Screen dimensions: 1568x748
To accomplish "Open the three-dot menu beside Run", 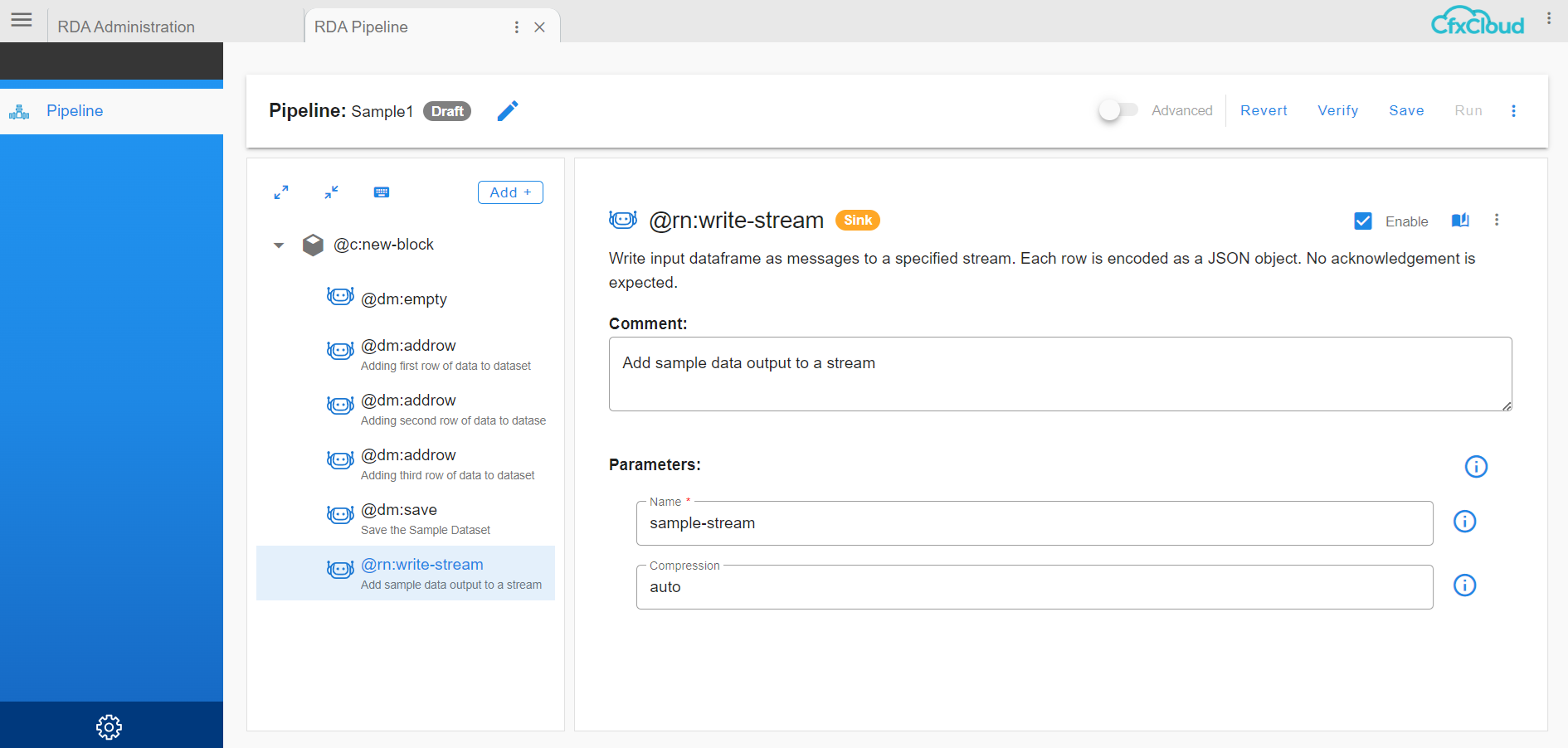I will click(x=1513, y=110).
